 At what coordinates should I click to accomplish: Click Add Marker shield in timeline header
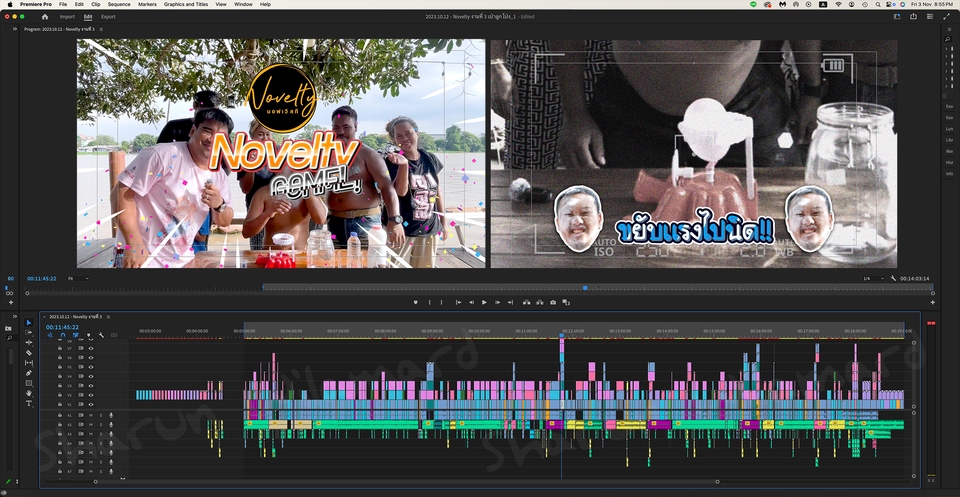pos(88,335)
